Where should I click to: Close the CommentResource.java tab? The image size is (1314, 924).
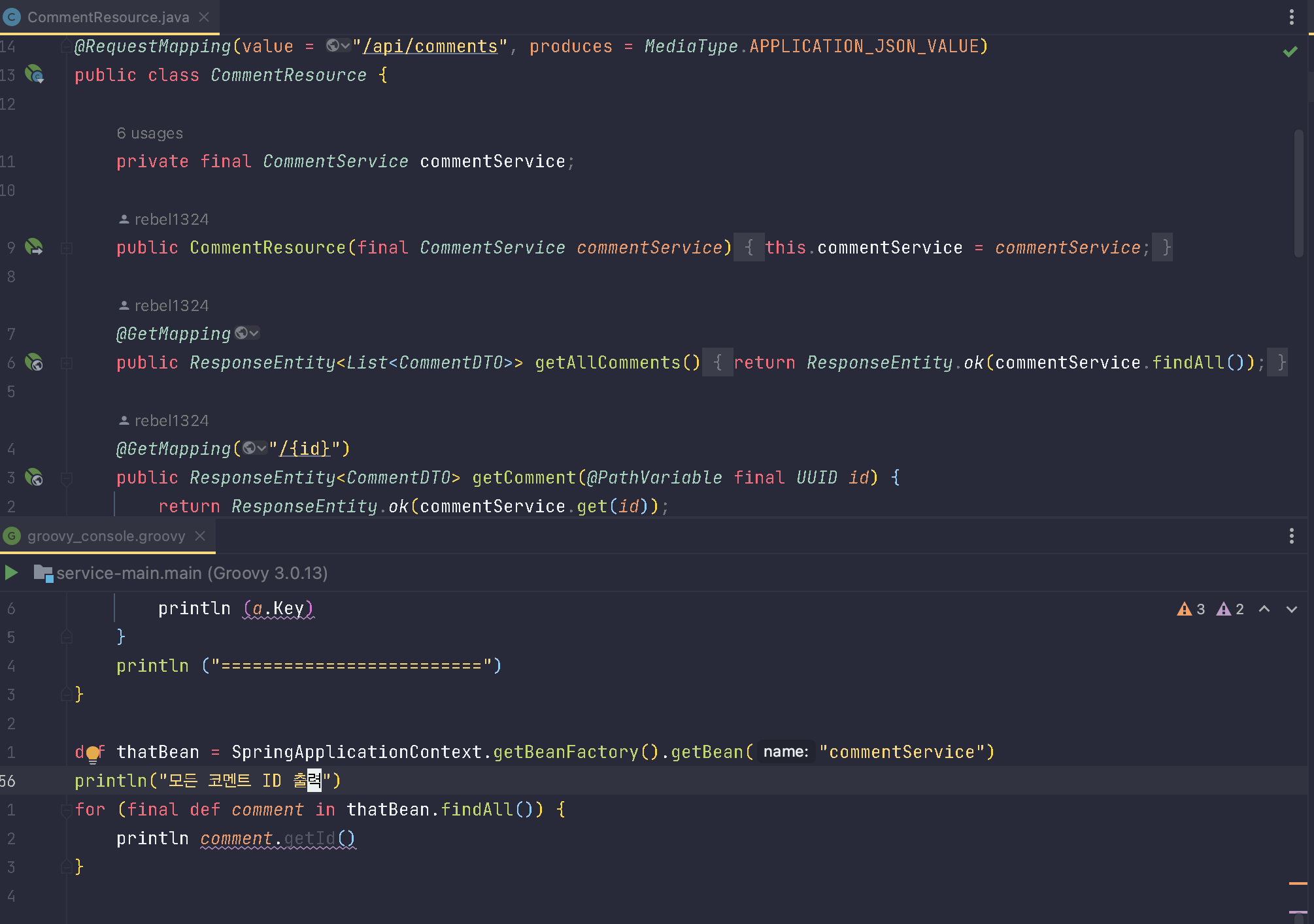click(205, 17)
